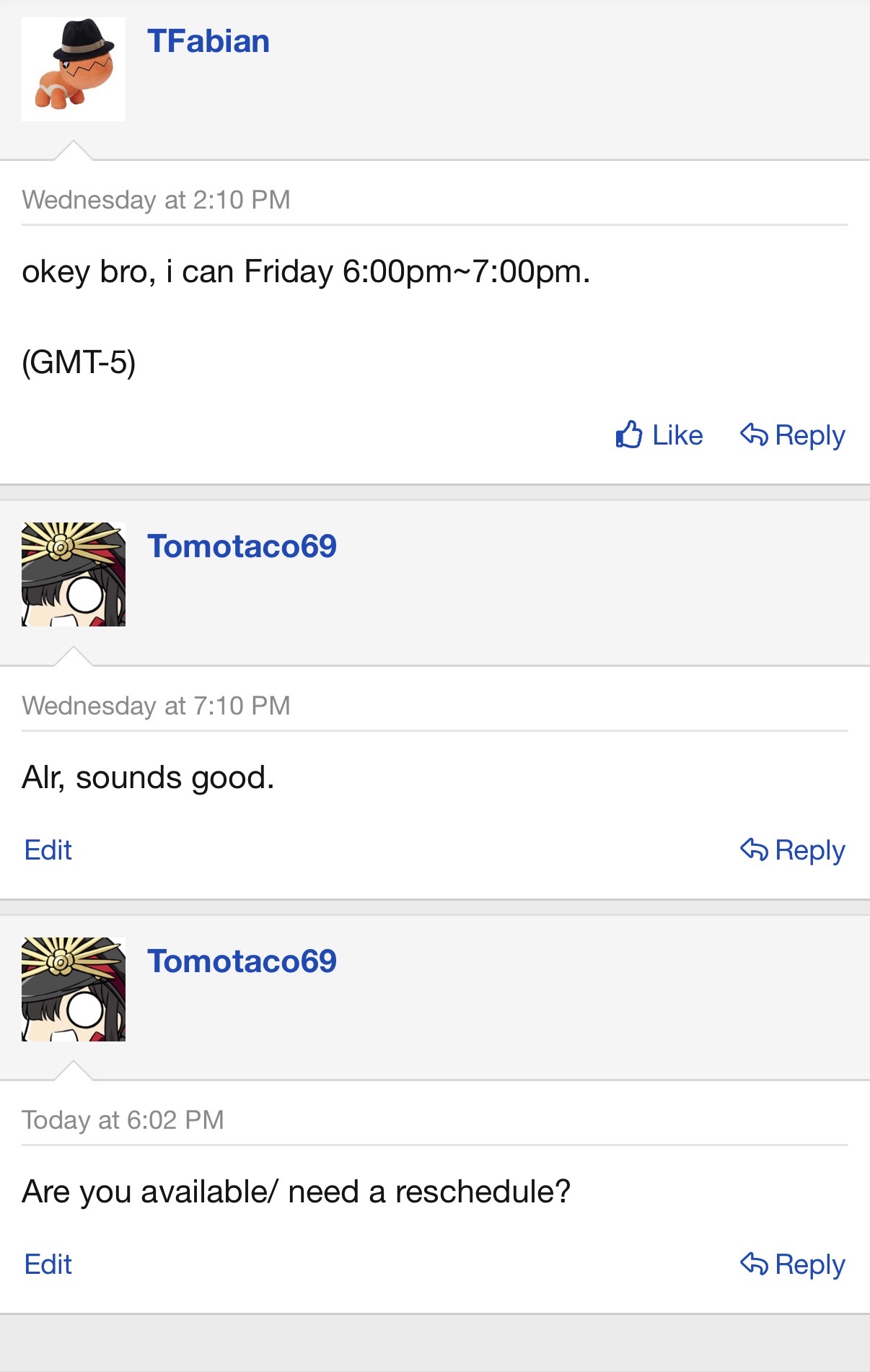Click the thumbs-up icon on TFabian's post
Image resolution: width=870 pixels, height=1372 pixels.
[629, 435]
